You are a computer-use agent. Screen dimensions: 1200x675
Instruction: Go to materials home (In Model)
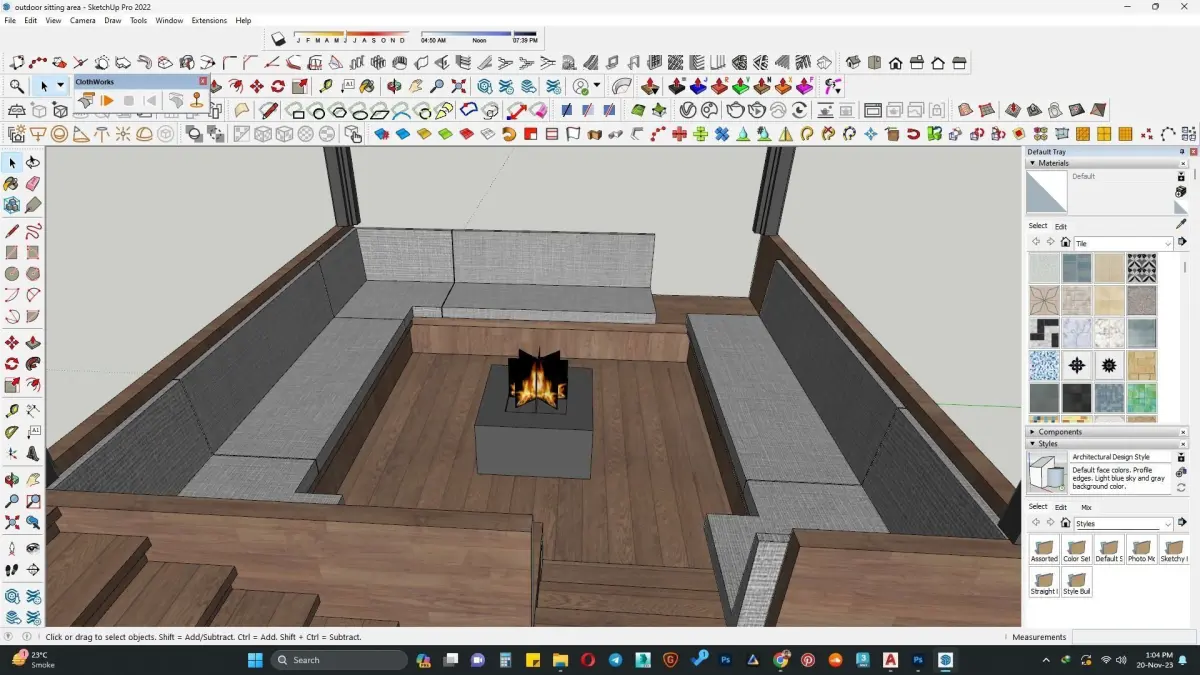[1066, 243]
